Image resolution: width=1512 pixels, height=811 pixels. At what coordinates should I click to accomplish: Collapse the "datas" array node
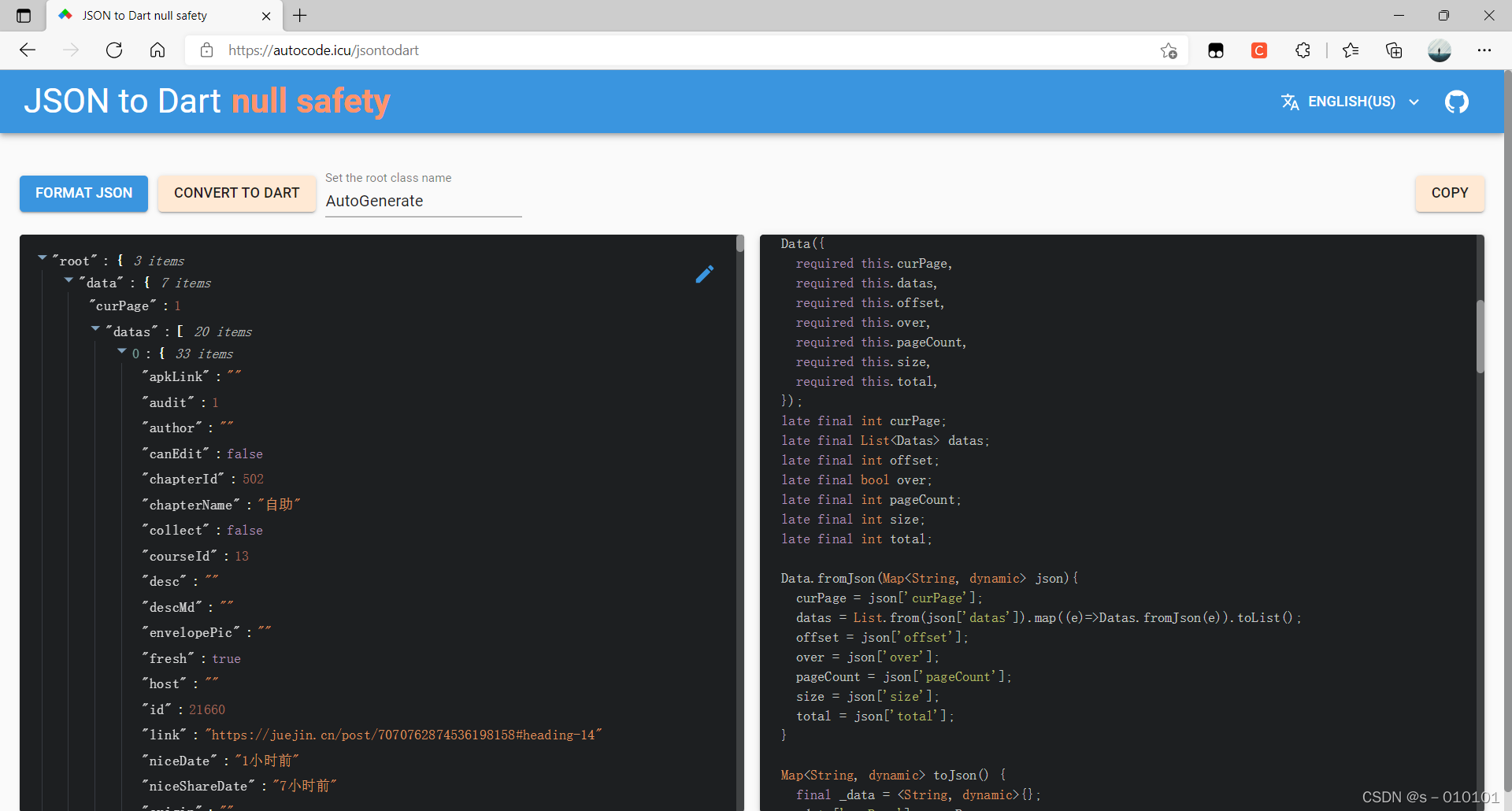tap(96, 328)
